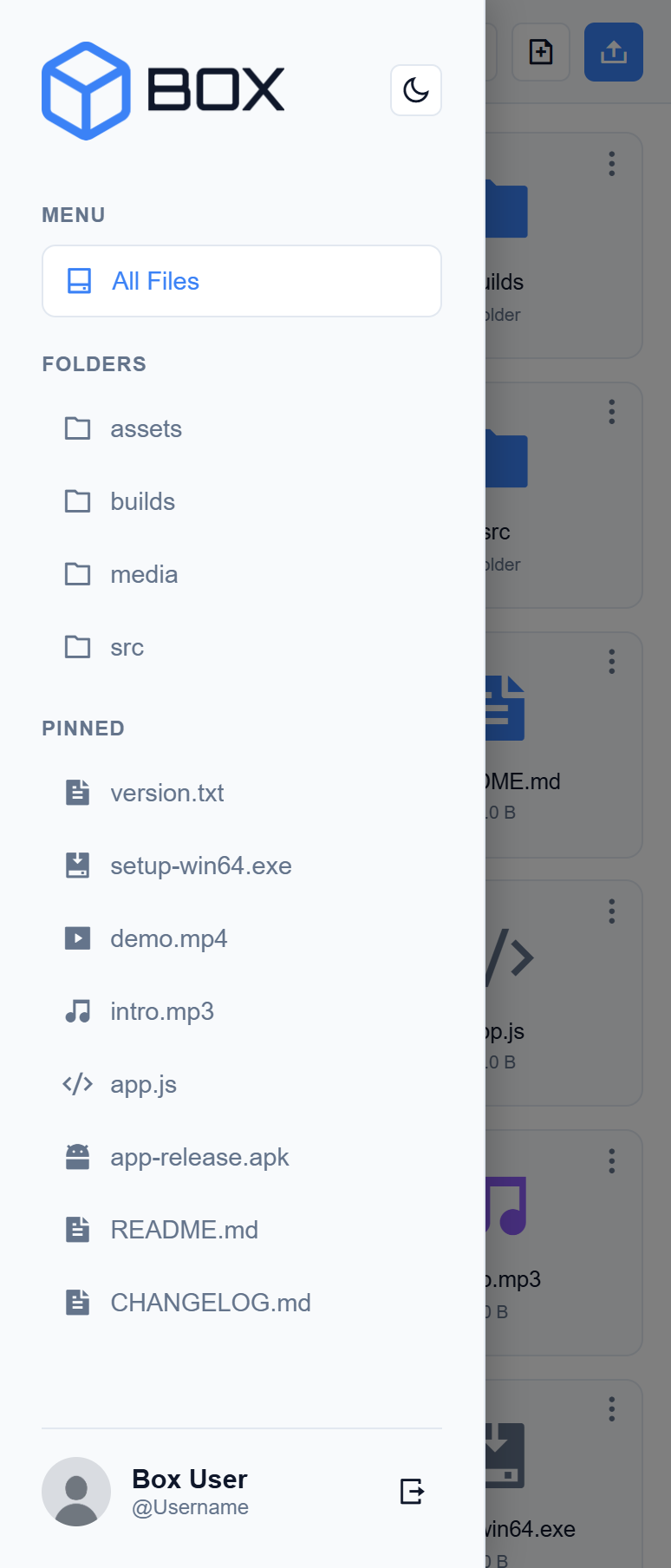Click the blue upload icon
Image resolution: width=671 pixels, height=1568 pixels.
(x=613, y=52)
